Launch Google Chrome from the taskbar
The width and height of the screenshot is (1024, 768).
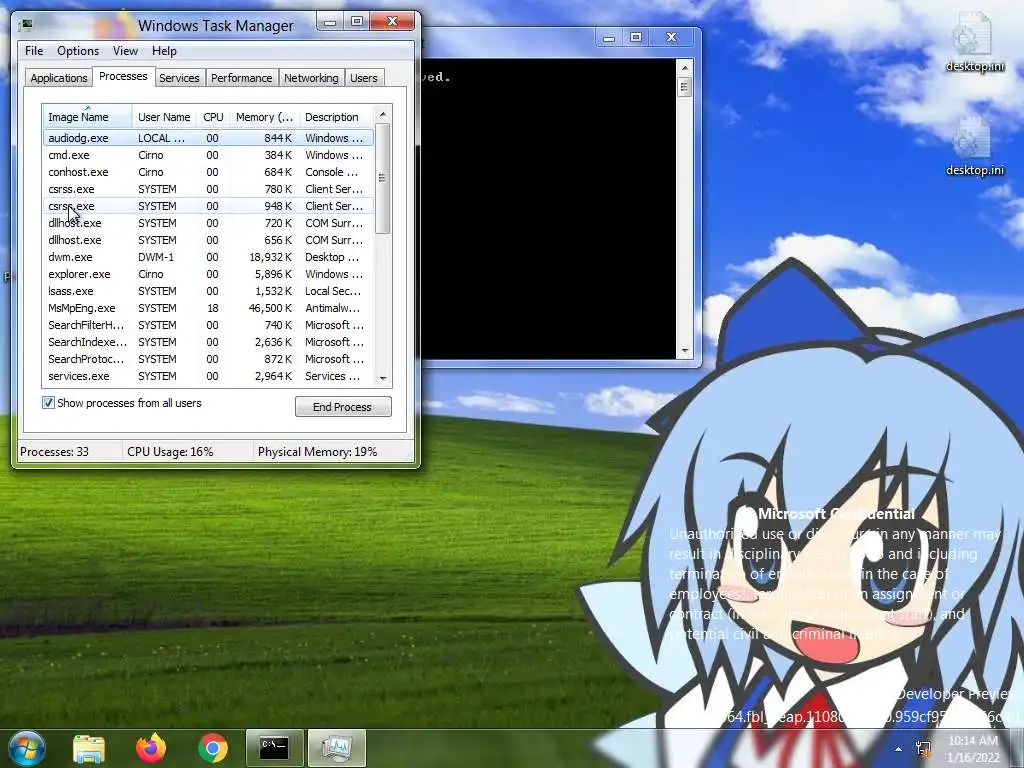pos(212,748)
